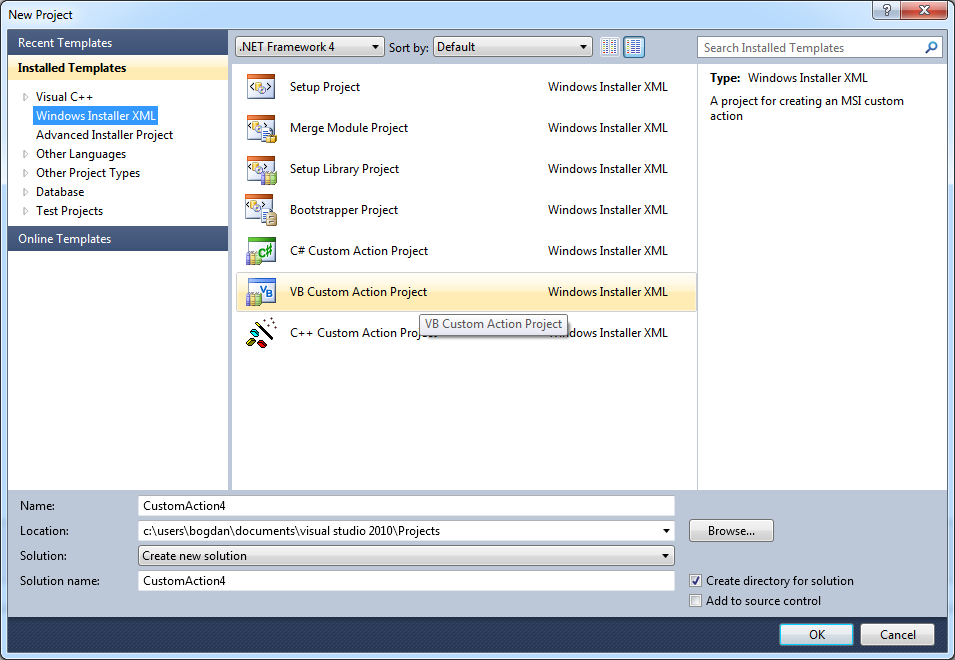The height and width of the screenshot is (660, 955).
Task: Open the .NET Framework 4 dropdown
Action: 310,47
